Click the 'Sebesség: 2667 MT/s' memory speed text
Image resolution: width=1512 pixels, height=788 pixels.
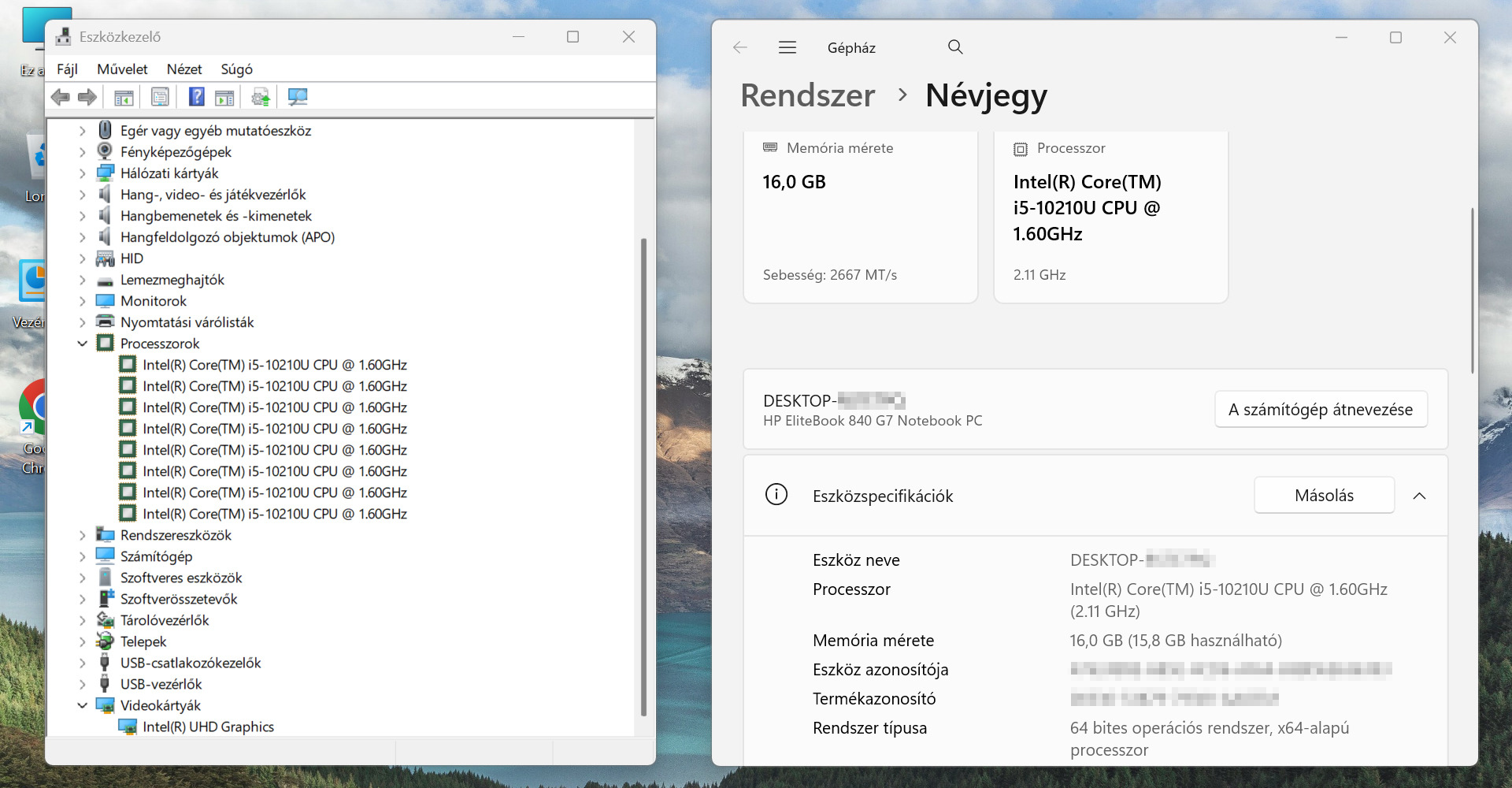tap(830, 275)
